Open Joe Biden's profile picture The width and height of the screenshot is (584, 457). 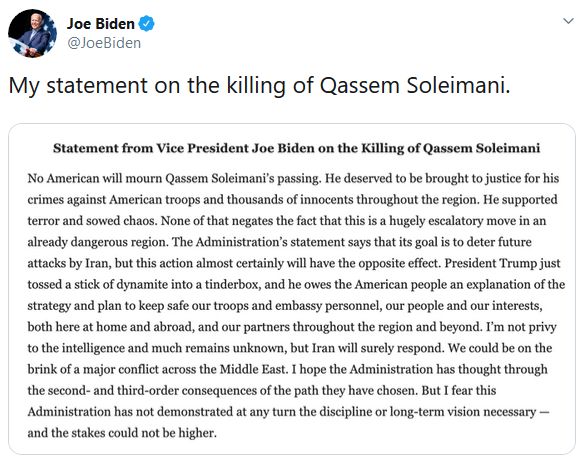32,34
